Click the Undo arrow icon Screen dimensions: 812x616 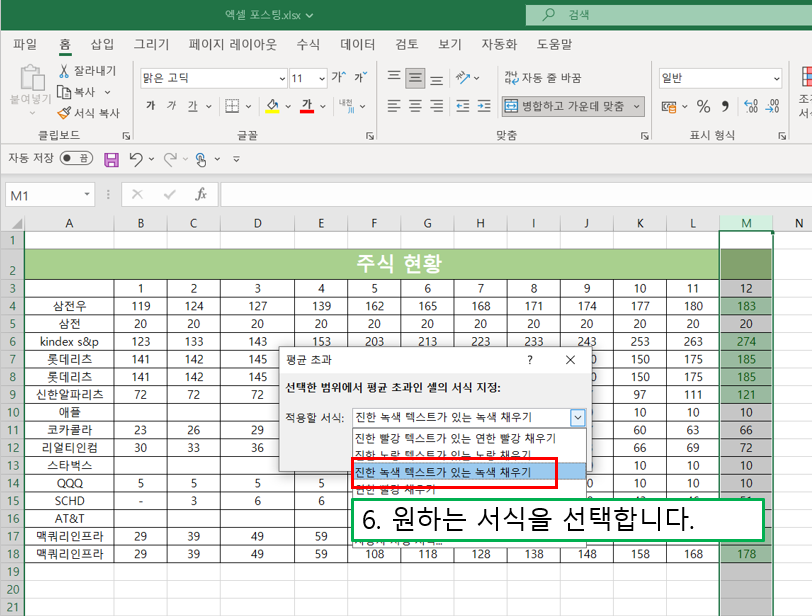(136, 159)
